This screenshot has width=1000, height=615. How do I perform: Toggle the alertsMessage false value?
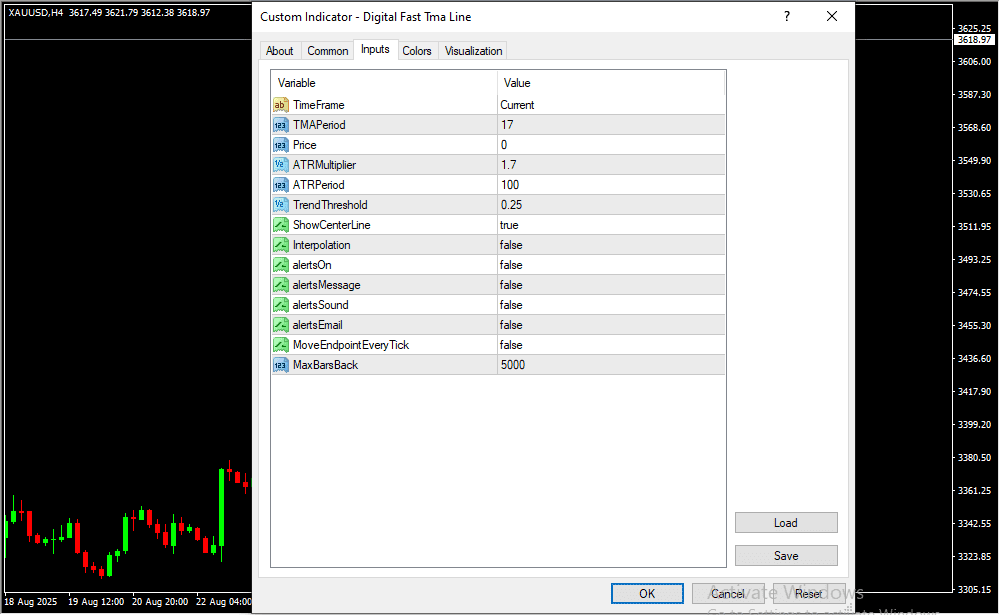point(611,285)
